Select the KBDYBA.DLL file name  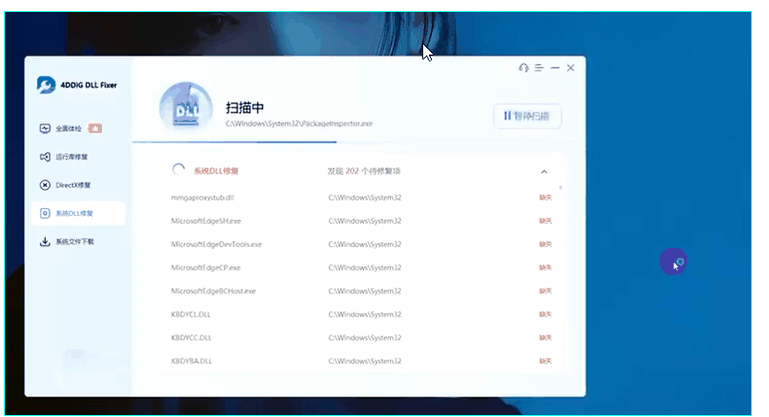coord(191,361)
